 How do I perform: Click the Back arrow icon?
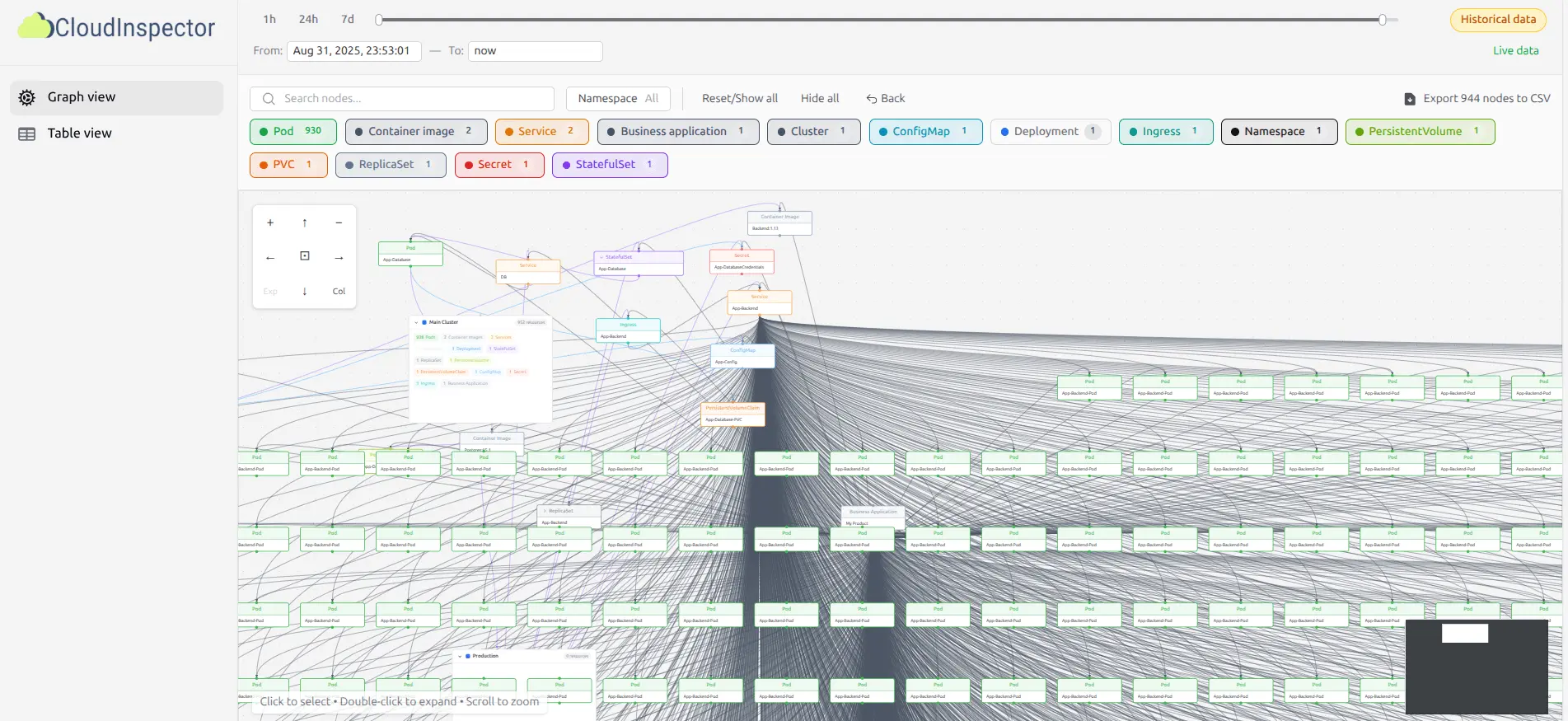[871, 99]
